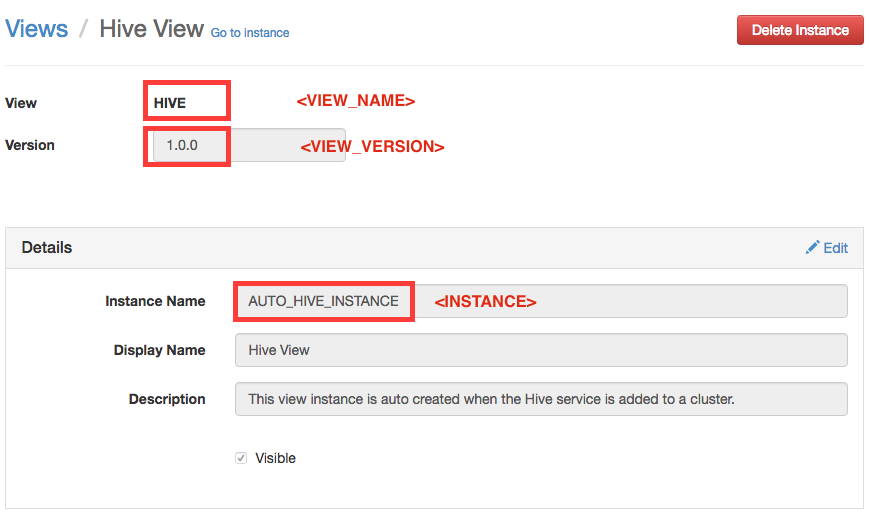This screenshot has height=514, width=870.
Task: Click the Instance Name label
Action: [155, 301]
